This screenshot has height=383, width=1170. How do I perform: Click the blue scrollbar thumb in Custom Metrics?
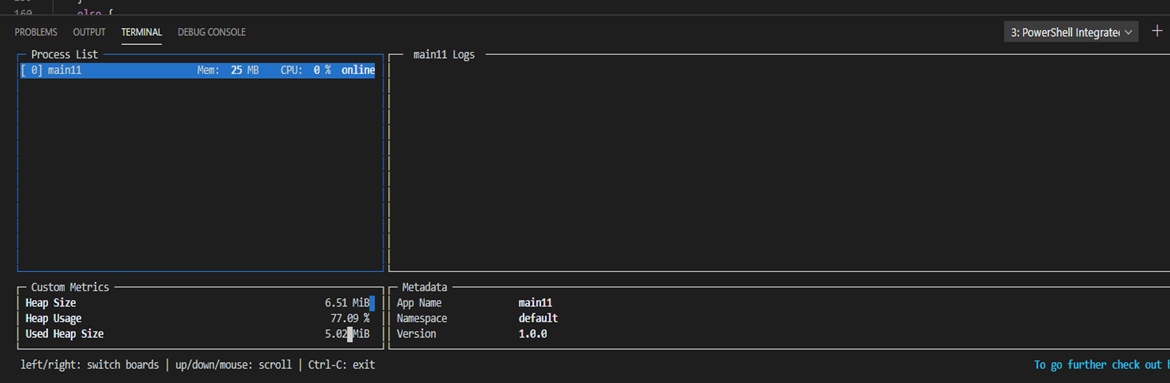(x=372, y=303)
